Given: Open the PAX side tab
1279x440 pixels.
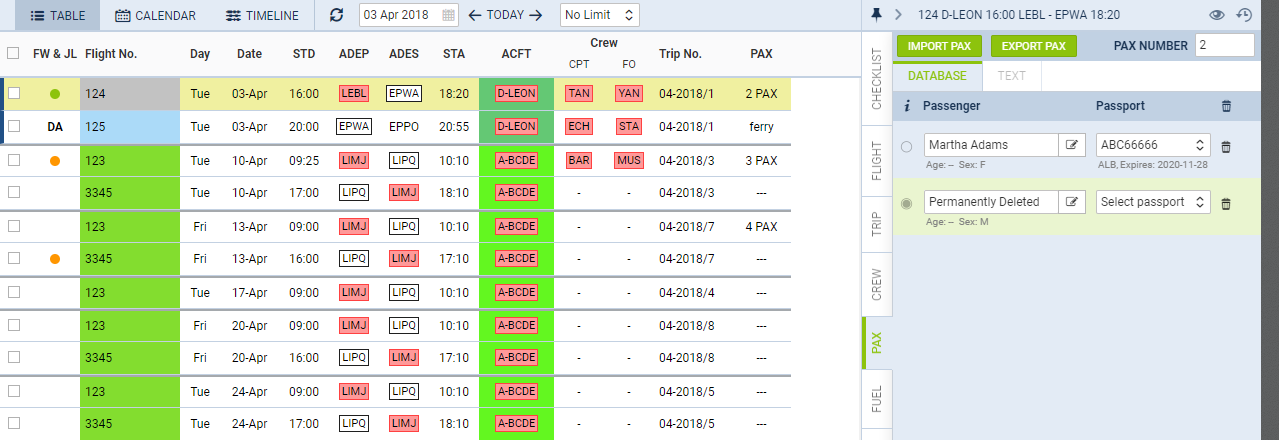Looking at the screenshot, I should click(876, 343).
